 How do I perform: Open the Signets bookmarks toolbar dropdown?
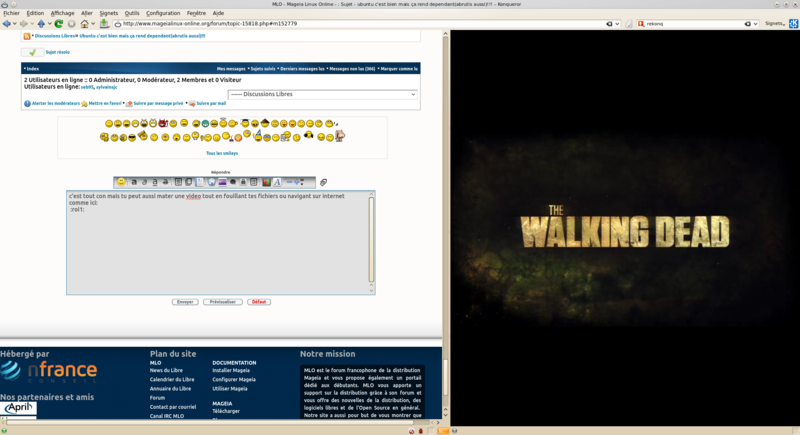coord(775,23)
